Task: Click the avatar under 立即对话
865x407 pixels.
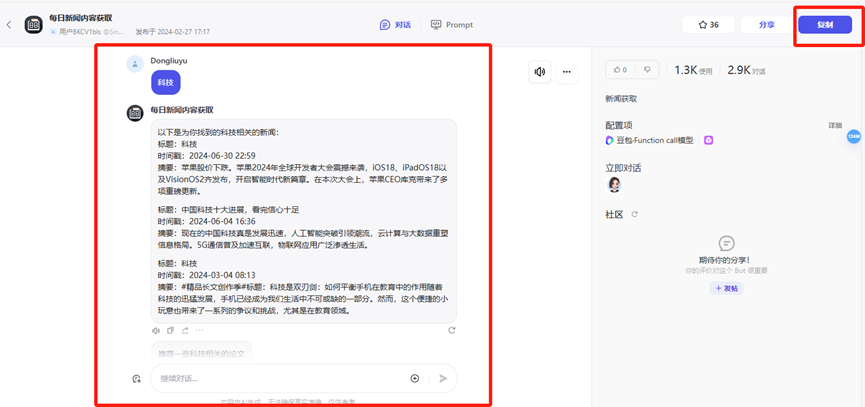Action: 614,185
